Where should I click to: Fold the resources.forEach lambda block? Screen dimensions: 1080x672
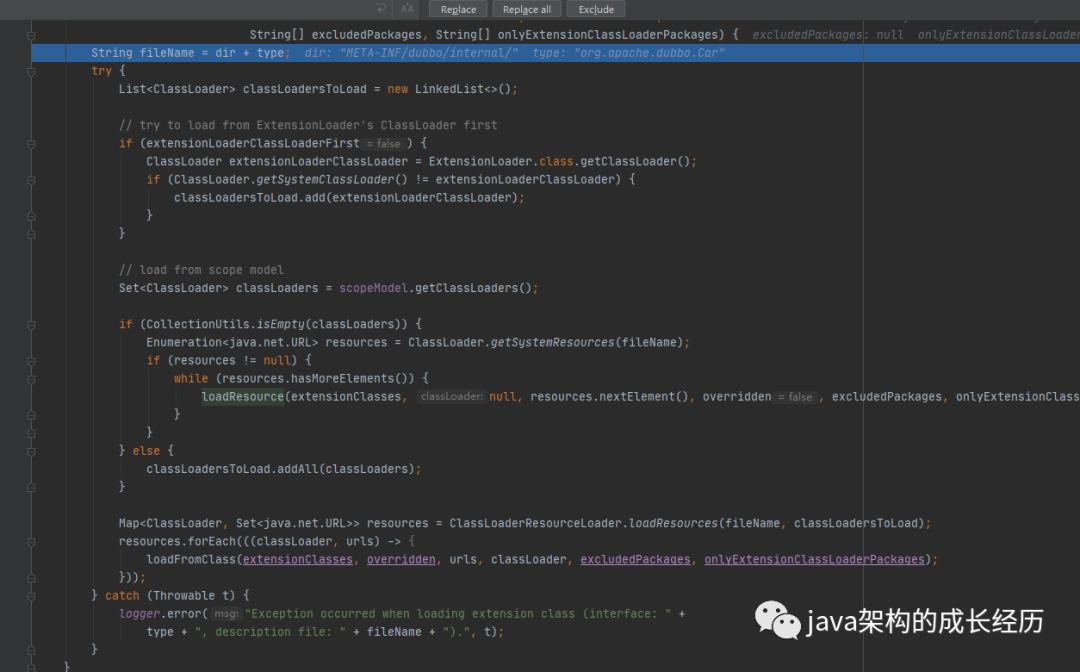[x=31, y=542]
